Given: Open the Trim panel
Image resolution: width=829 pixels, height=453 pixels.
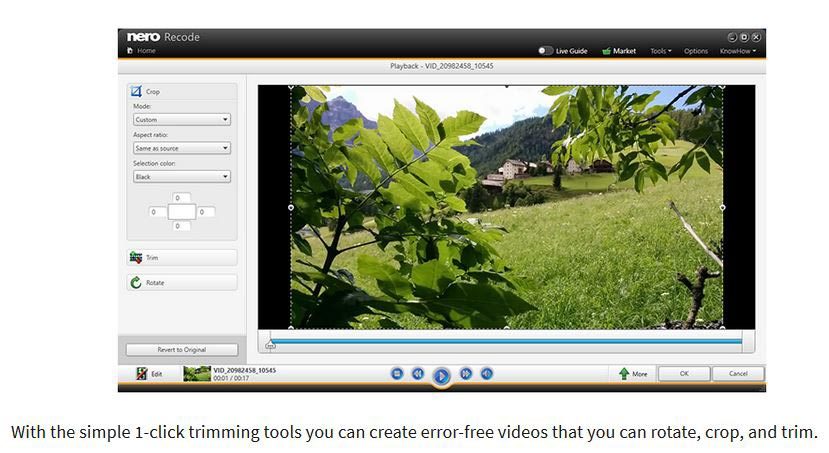Looking at the screenshot, I should coord(182,257).
